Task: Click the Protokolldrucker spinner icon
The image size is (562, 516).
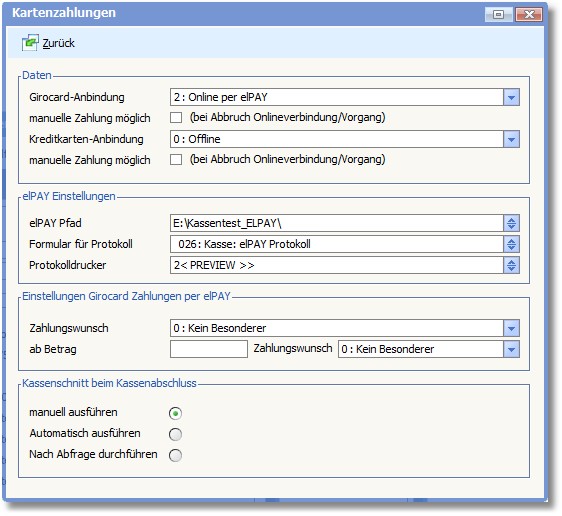Action: tap(511, 266)
